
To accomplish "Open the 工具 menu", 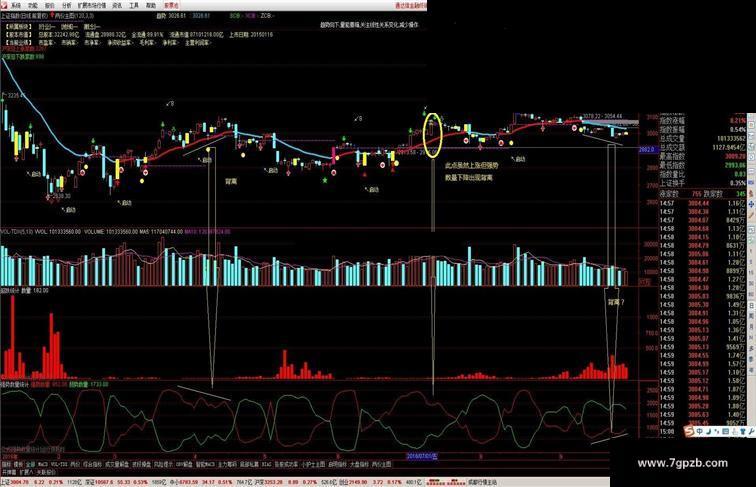I will (x=134, y=5).
